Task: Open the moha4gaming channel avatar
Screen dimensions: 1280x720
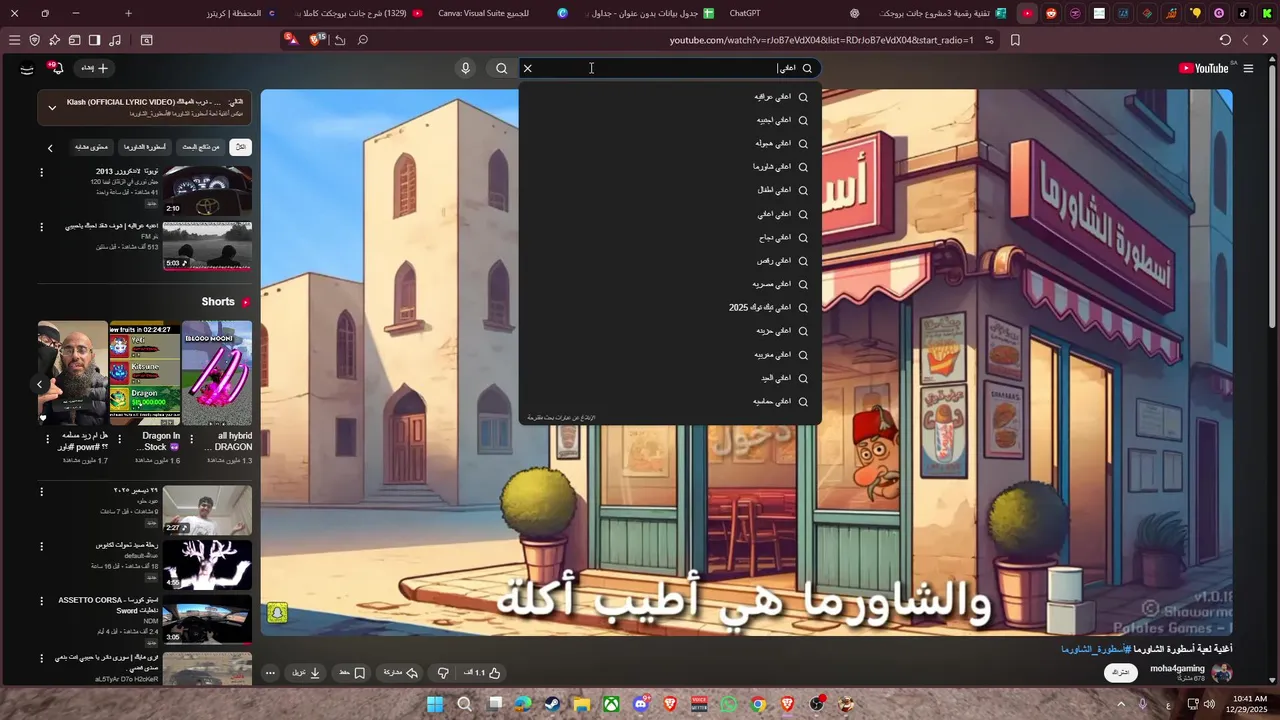Action: pyautogui.click(x=1221, y=673)
